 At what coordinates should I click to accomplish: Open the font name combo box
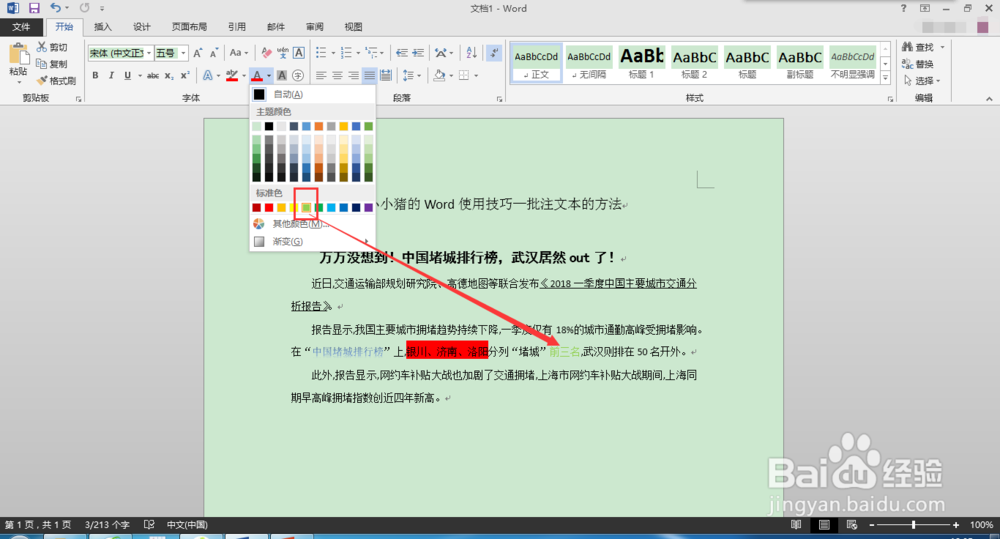click(x=121, y=53)
